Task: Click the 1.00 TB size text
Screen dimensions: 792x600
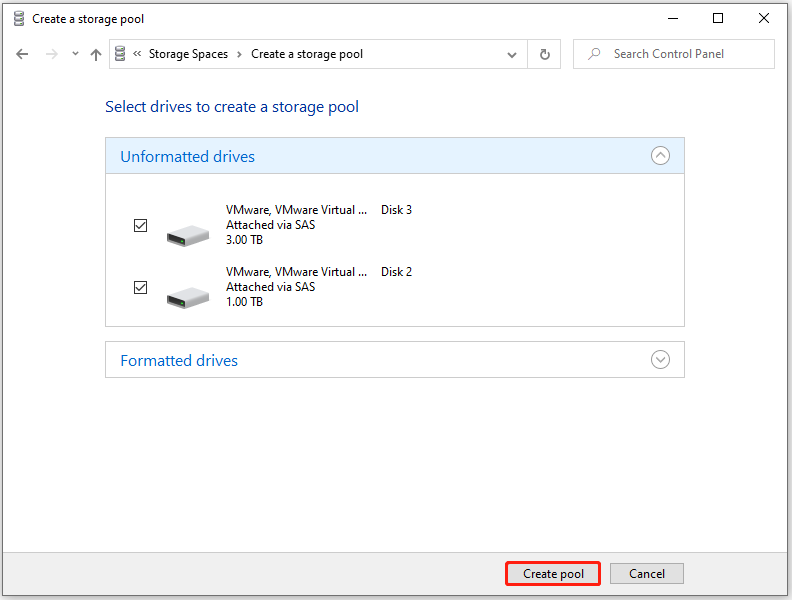Action: (x=244, y=302)
